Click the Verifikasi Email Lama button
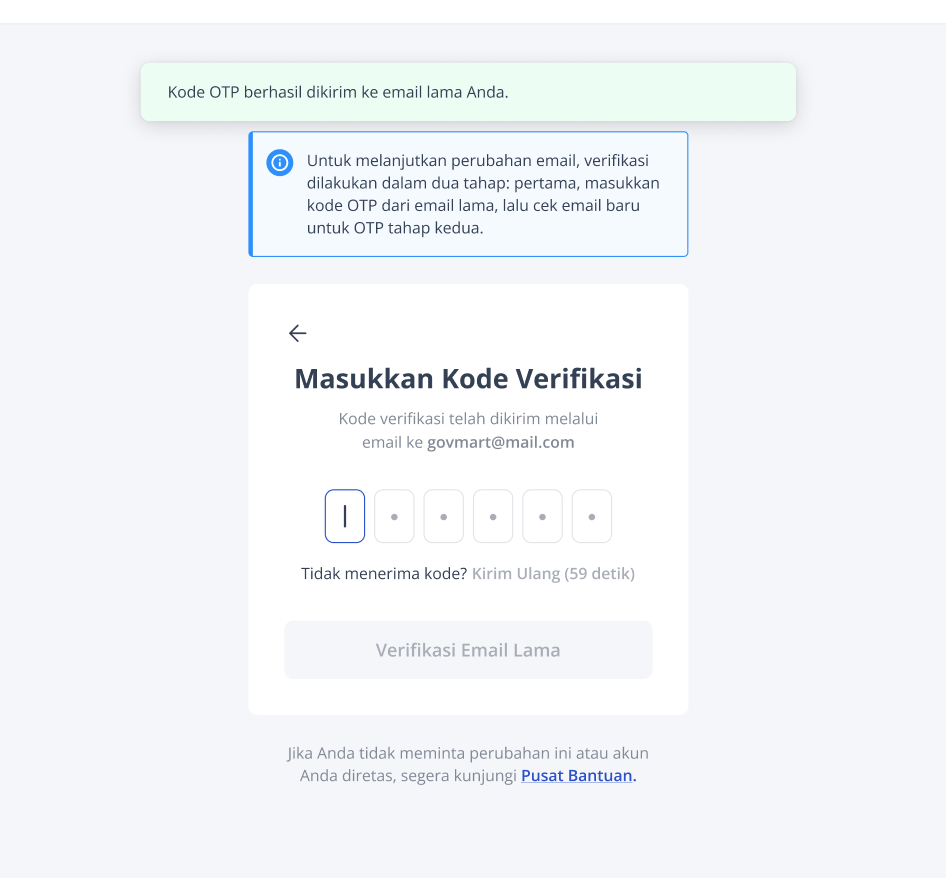Viewport: 946px width, 878px height. 468,650
